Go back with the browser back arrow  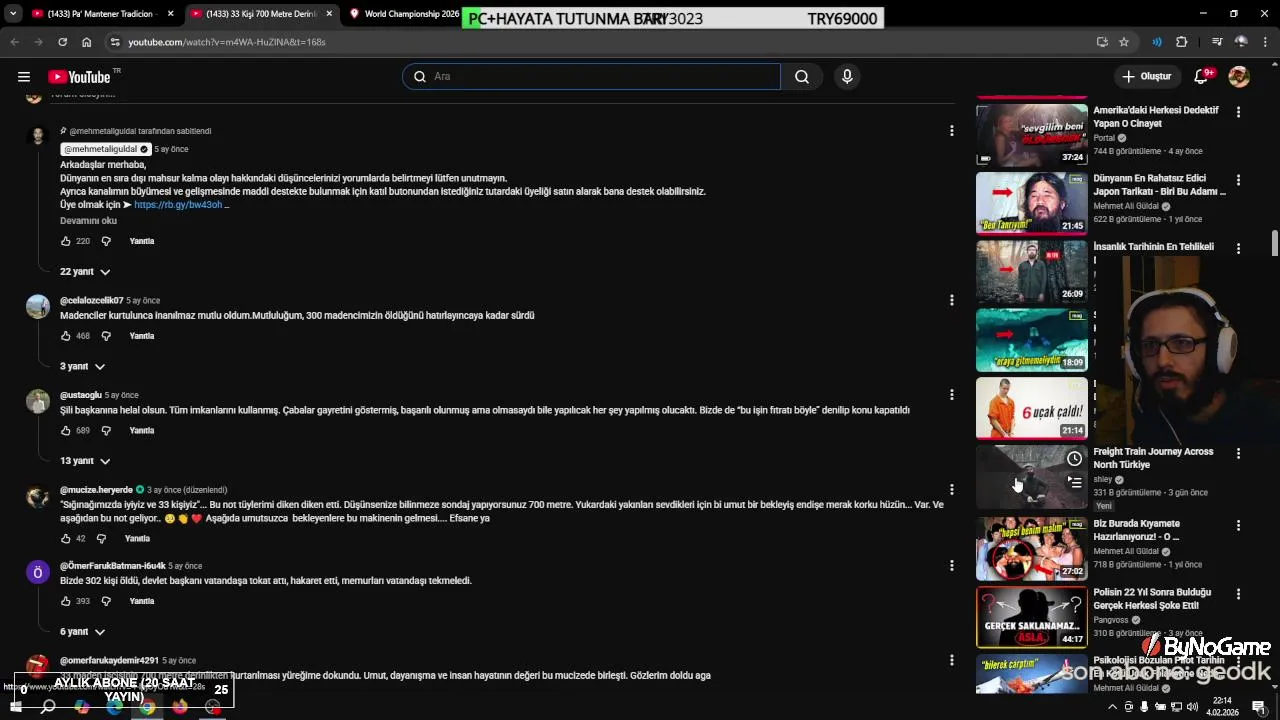[14, 42]
